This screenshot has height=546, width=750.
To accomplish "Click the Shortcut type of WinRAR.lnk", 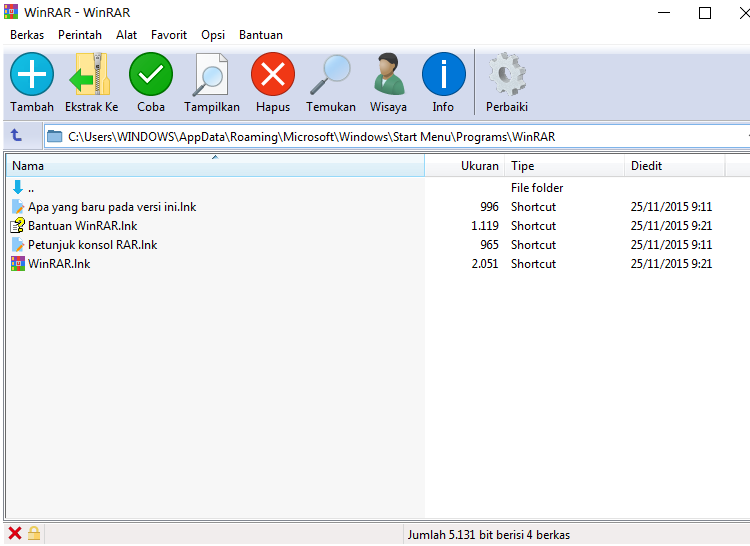I will click(x=533, y=264).
